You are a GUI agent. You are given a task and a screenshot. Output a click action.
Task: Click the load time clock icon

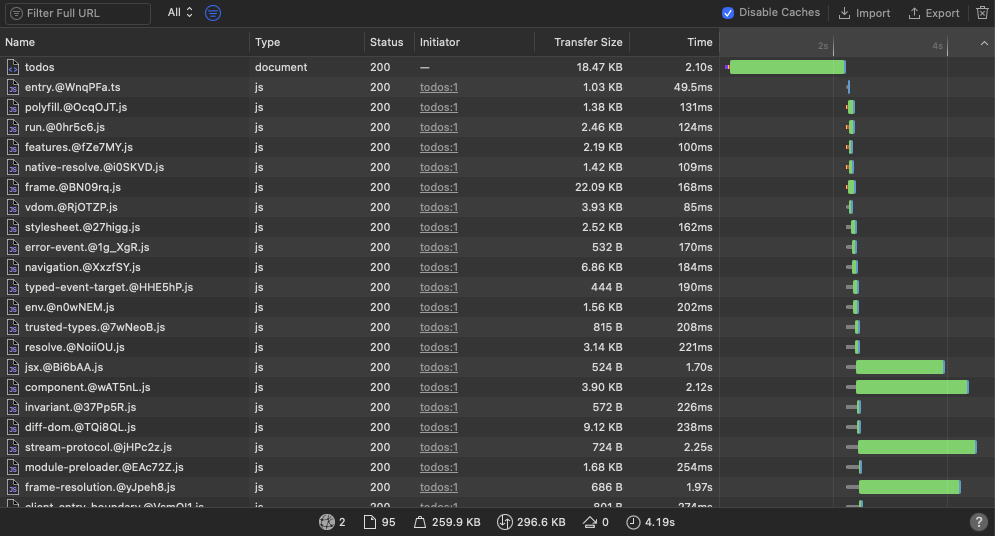pyautogui.click(x=633, y=522)
